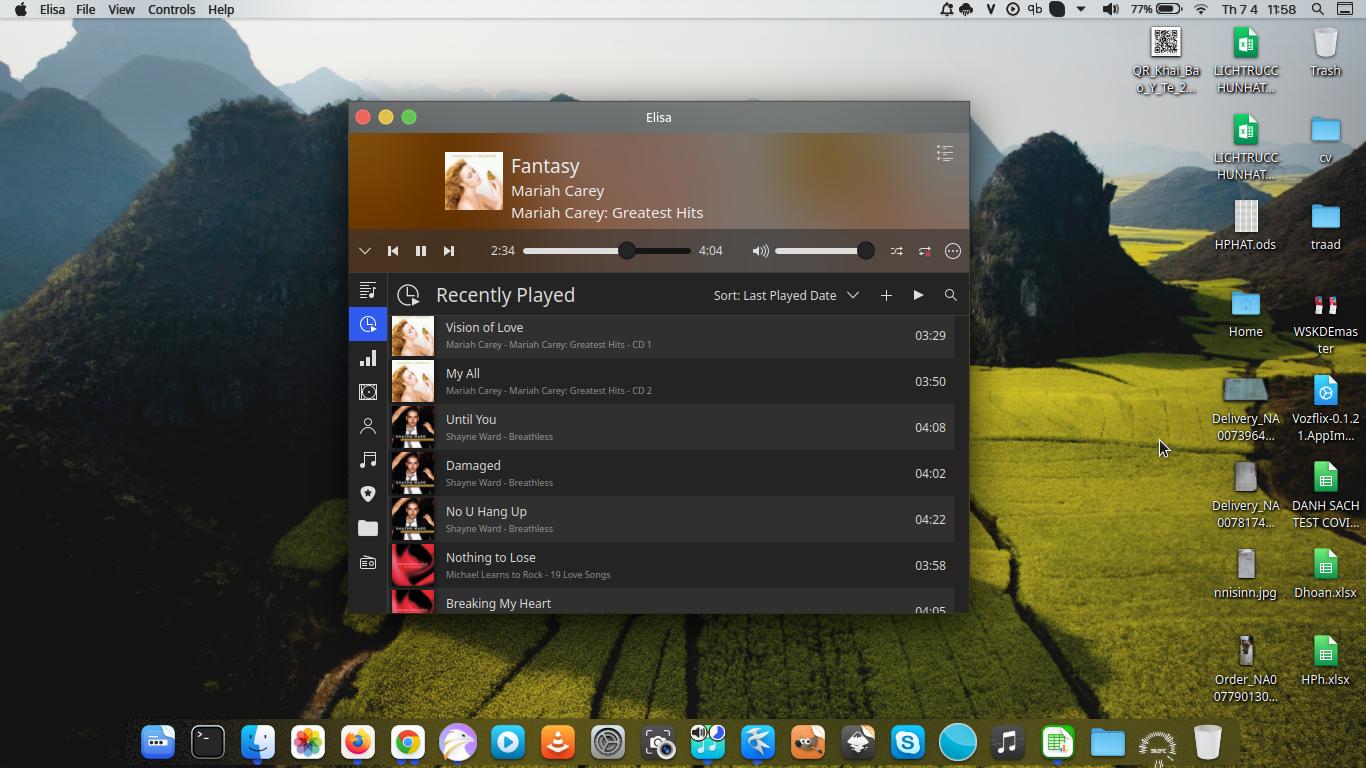
Task: Collapse the header with the down chevron
Action: pos(365,251)
